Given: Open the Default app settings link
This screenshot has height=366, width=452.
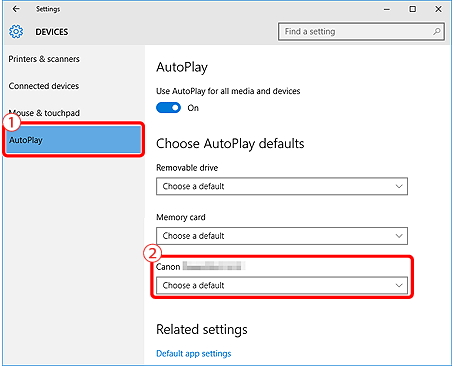Looking at the screenshot, I should (194, 353).
